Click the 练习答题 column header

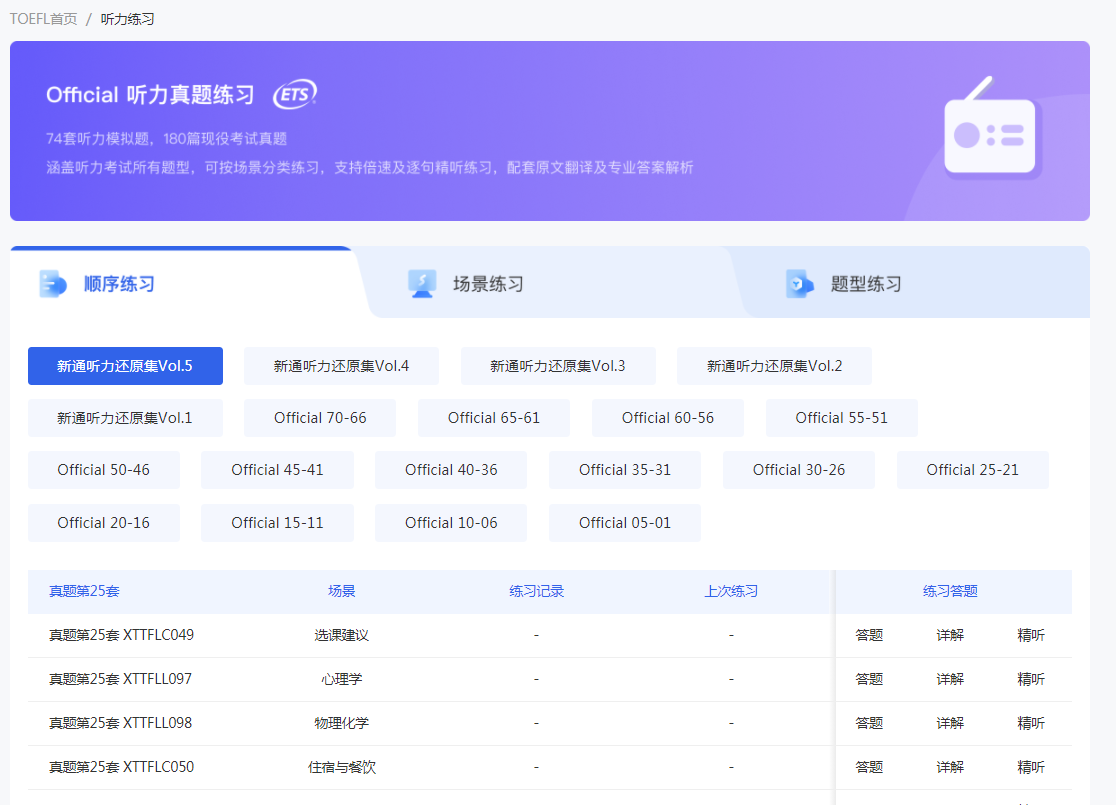tap(950, 591)
